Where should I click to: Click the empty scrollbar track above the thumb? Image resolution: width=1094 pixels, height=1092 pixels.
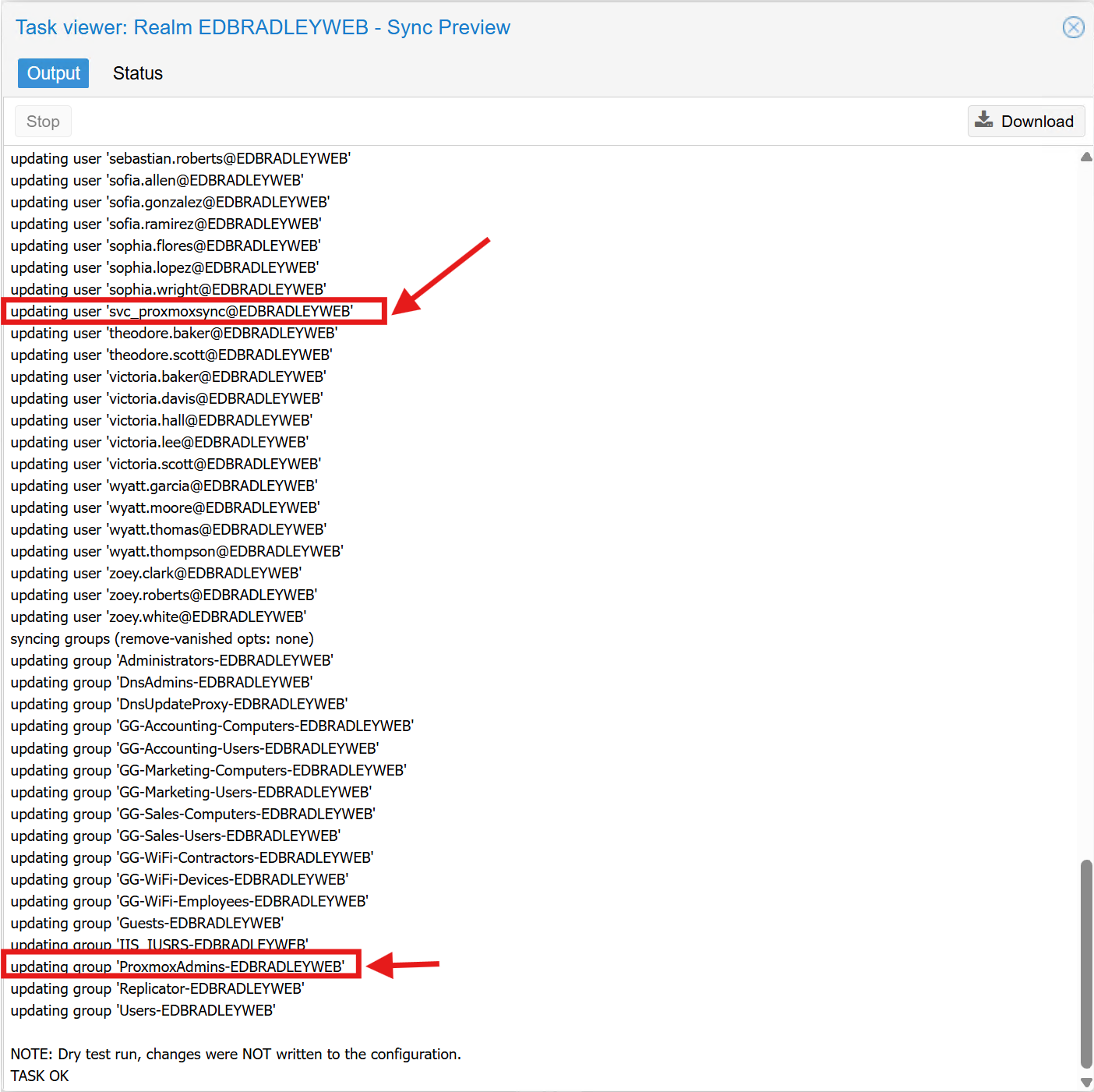(x=1086, y=507)
